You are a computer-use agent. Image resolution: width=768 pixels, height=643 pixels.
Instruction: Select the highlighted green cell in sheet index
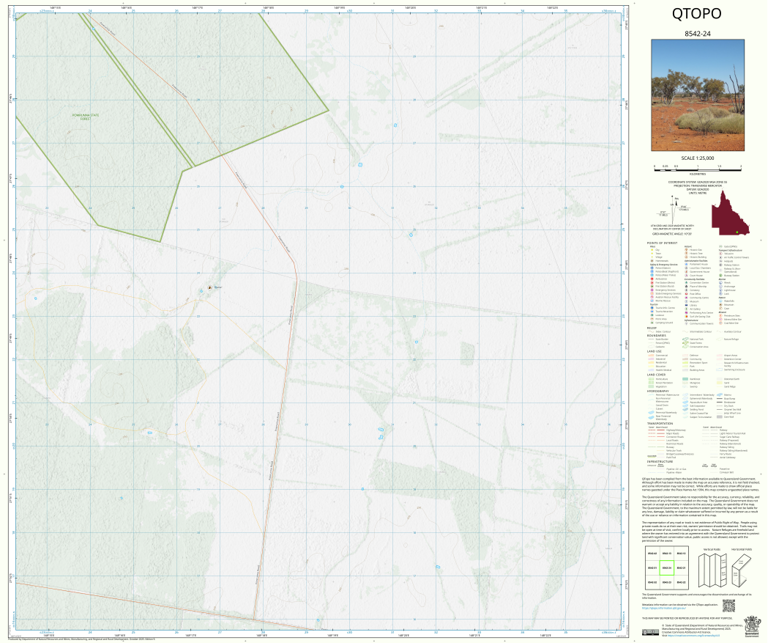tap(667, 568)
